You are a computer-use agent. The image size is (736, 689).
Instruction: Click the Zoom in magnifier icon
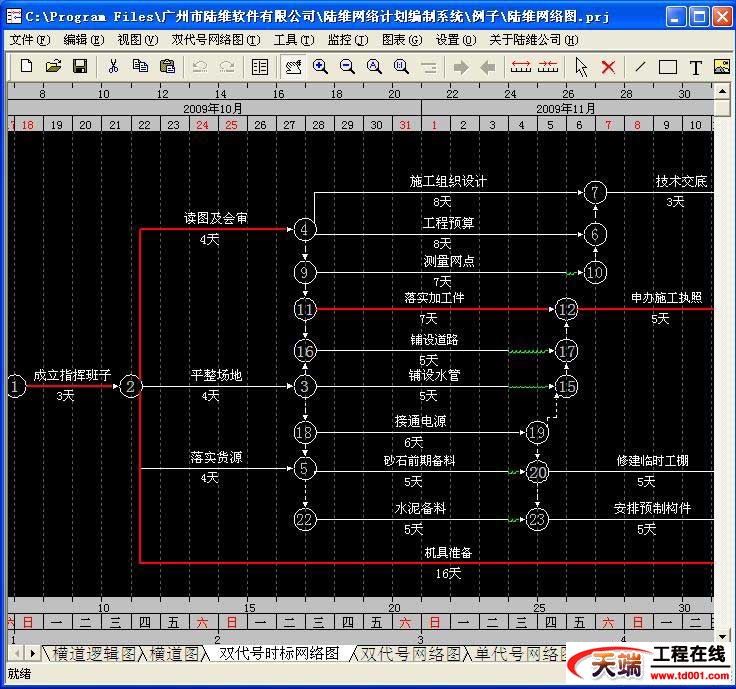(320, 66)
